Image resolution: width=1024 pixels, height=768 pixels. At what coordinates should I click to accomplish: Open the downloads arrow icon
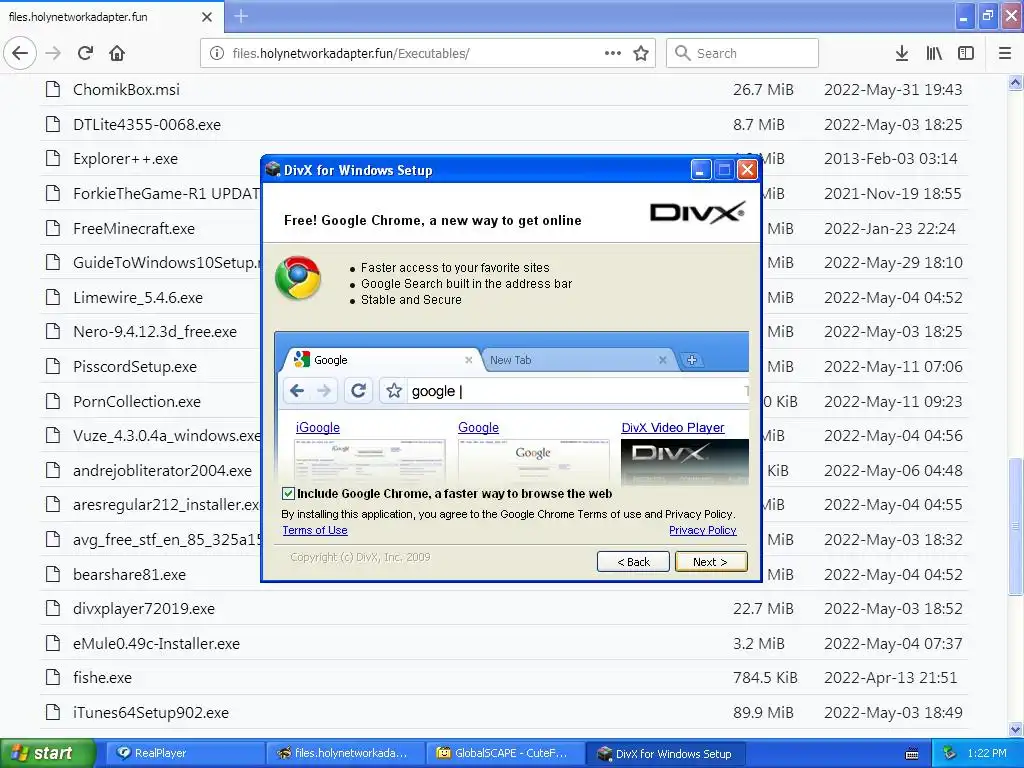click(902, 53)
